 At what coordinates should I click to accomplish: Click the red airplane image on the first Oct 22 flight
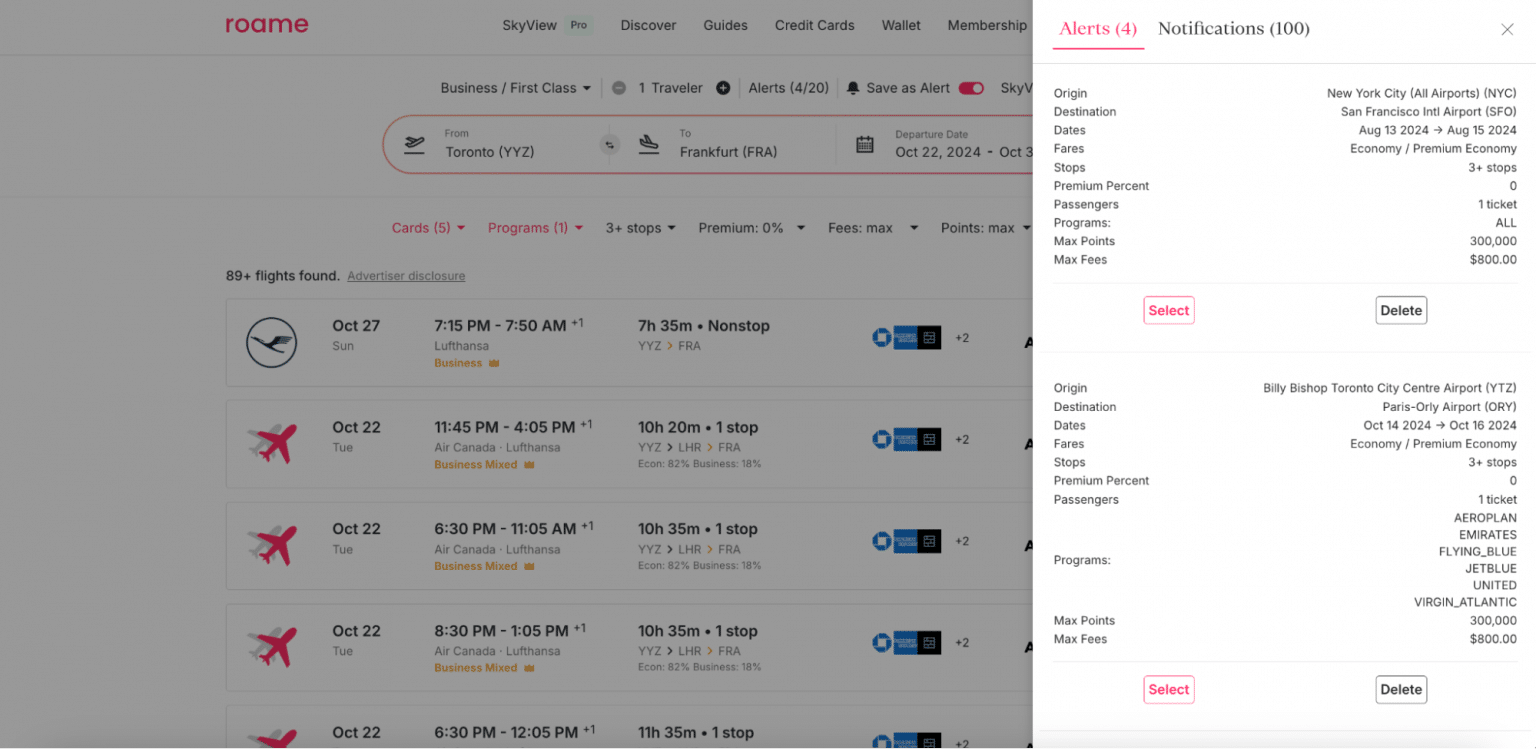coord(270,444)
